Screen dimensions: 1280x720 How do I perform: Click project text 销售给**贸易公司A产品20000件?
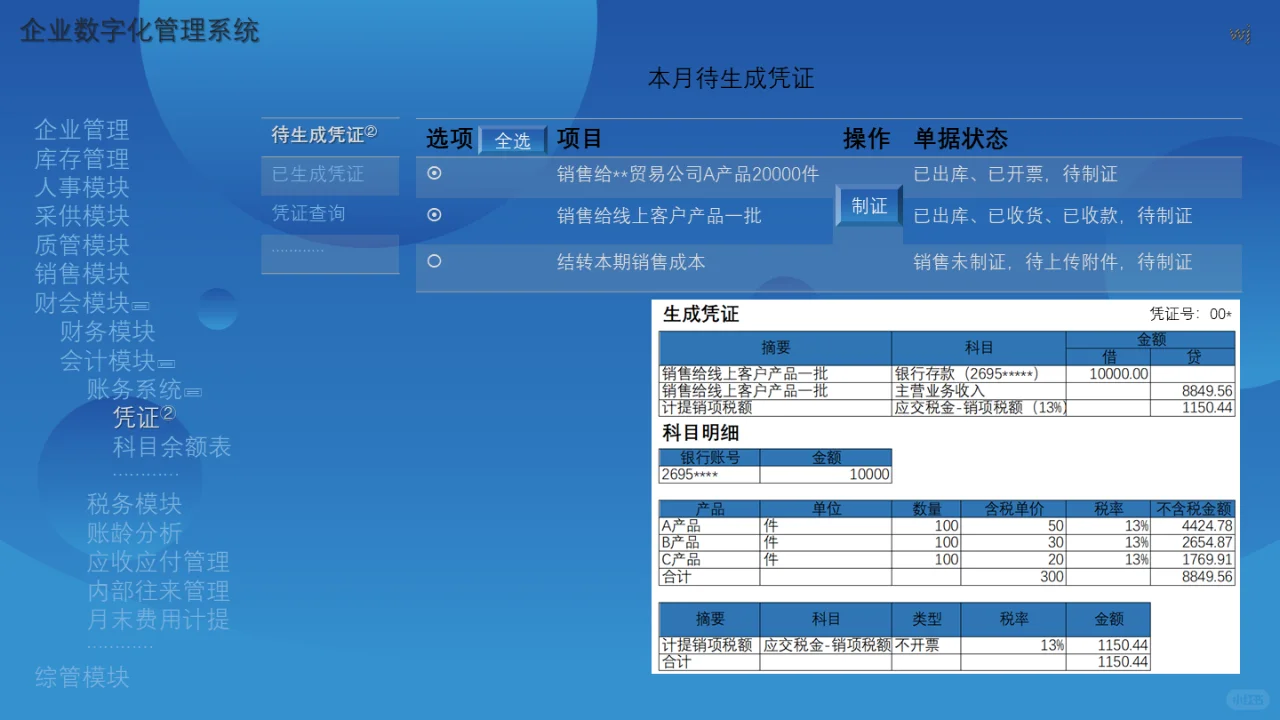(688, 174)
